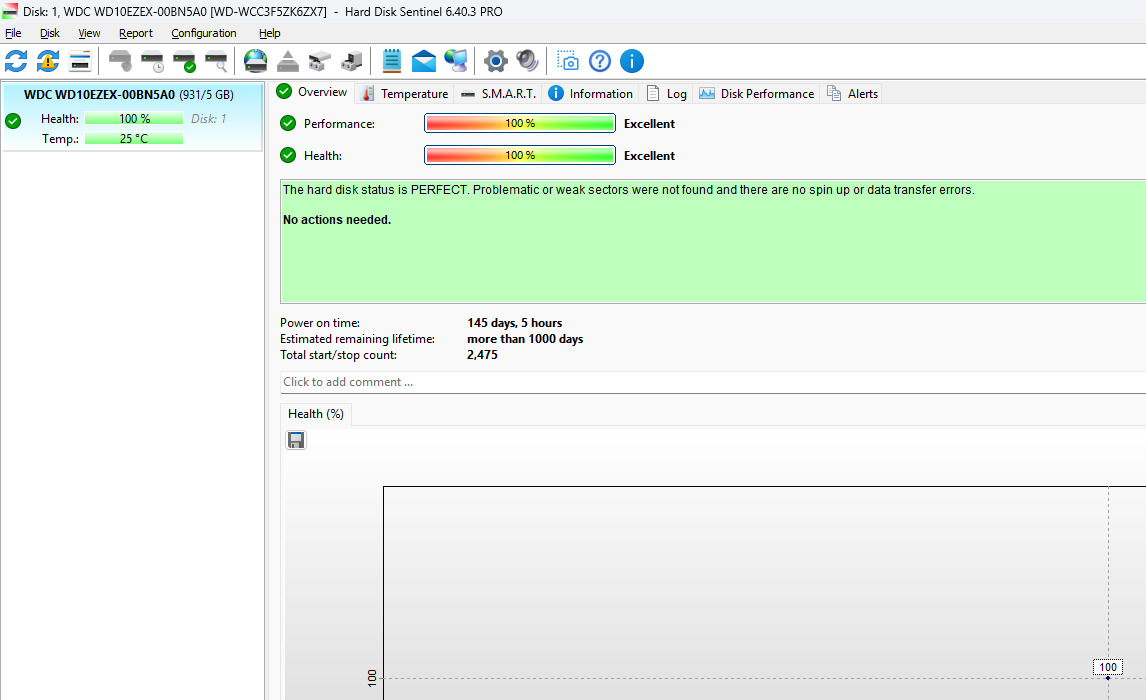Click the blue notepad report icon
This screenshot has width=1146, height=700.
392,61
